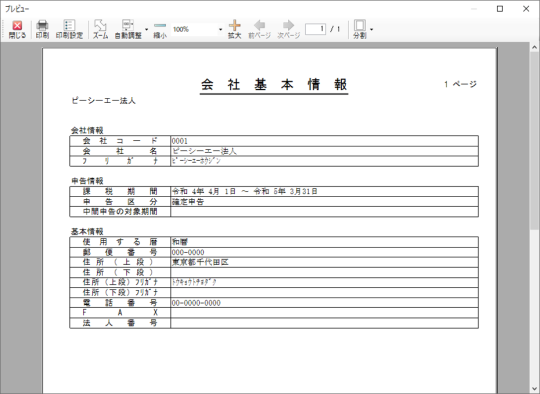The width and height of the screenshot is (540, 394).
Task: Expand the 分割 dropdown arrow
Action: 371,29
